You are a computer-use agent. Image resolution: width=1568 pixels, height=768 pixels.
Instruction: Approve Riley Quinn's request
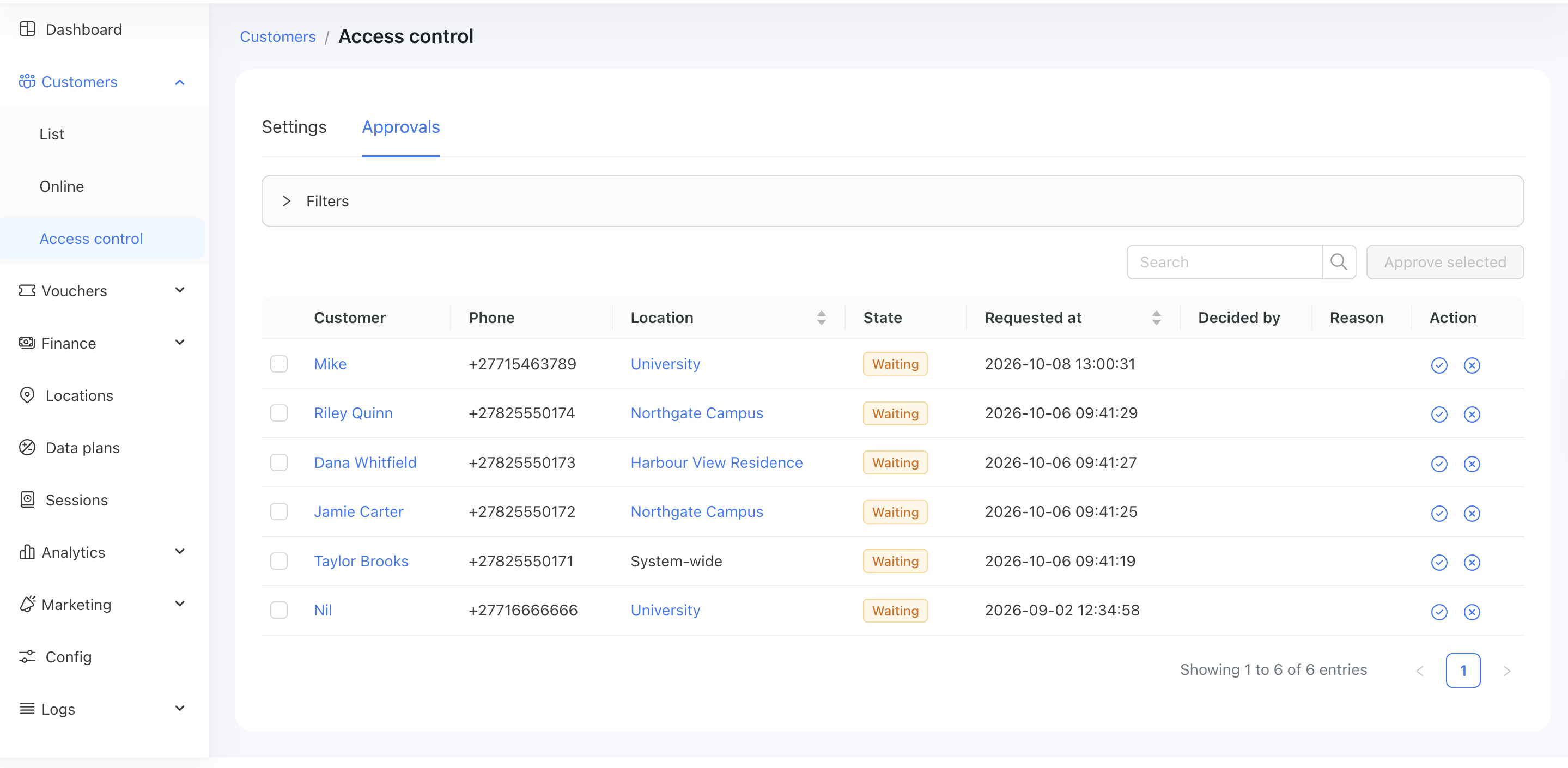pyautogui.click(x=1439, y=415)
